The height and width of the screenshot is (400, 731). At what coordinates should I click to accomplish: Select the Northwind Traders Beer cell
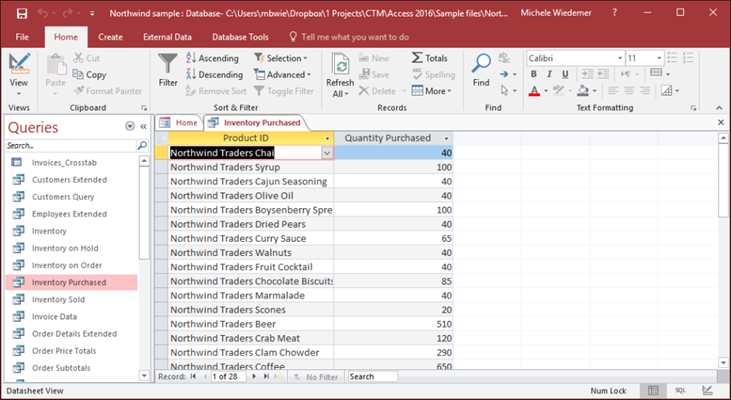(x=251, y=324)
